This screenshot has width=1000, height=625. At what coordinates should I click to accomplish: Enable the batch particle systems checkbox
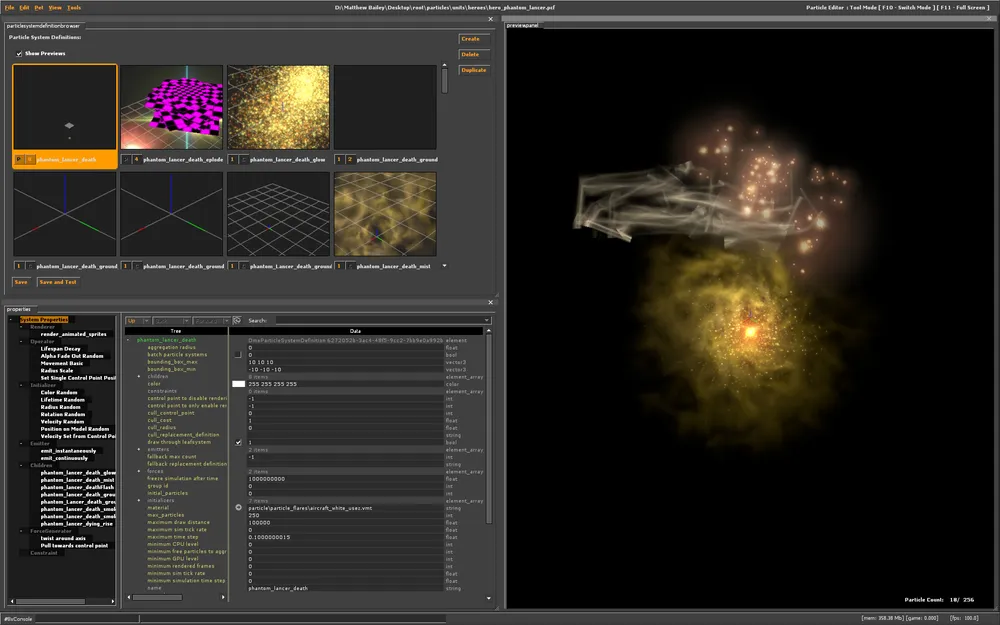238,354
